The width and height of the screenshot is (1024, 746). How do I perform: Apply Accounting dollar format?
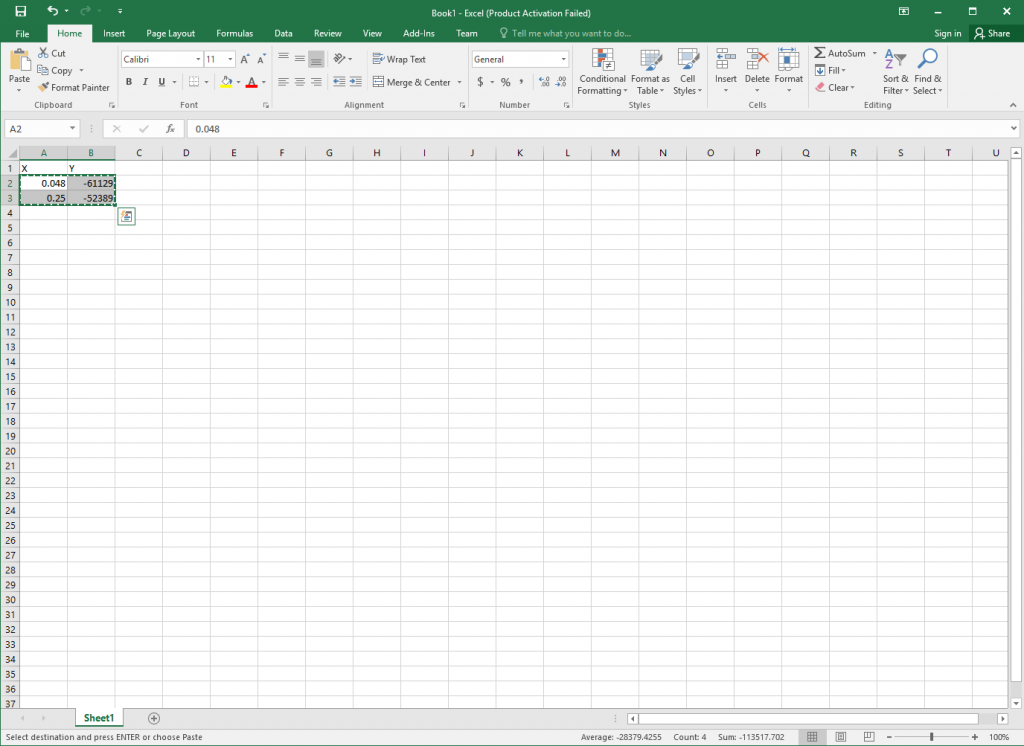480,82
